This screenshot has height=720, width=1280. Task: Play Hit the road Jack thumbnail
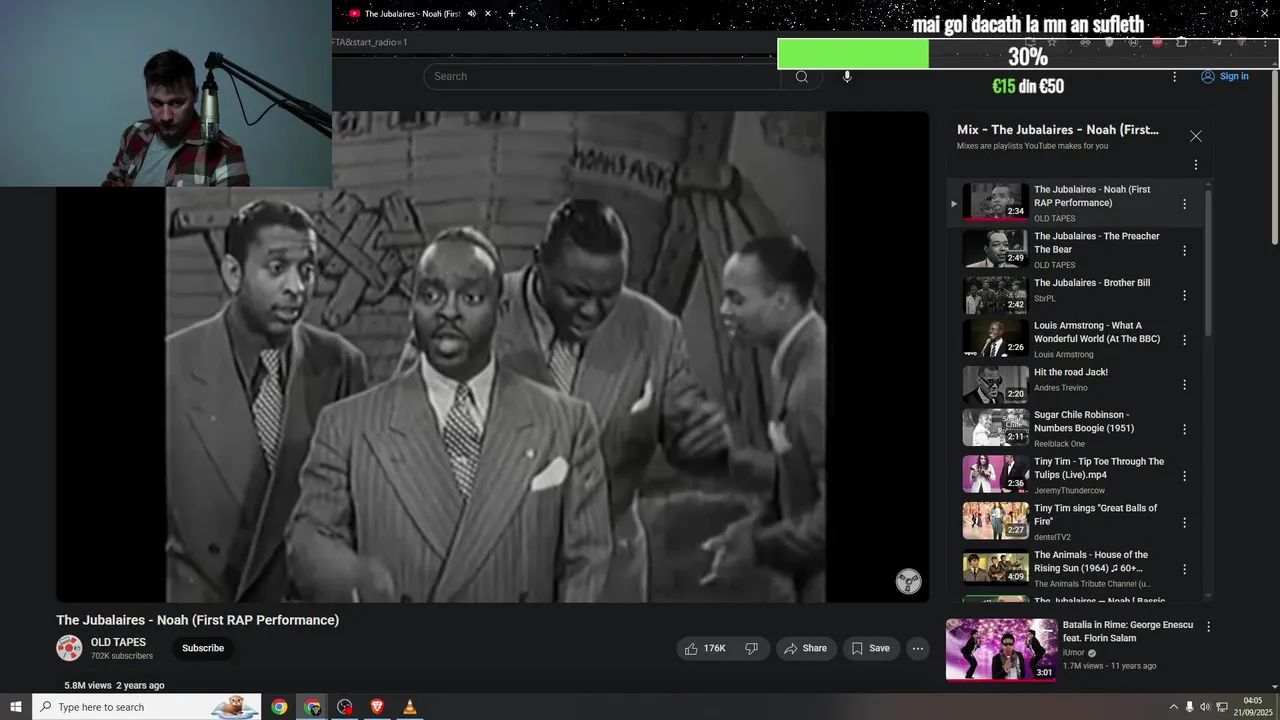click(995, 384)
